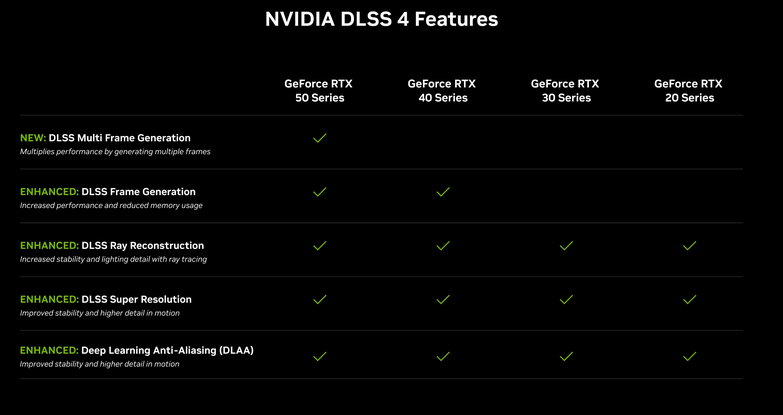Click the RTX 20 Ray Reconstruction checkmark

(x=689, y=246)
